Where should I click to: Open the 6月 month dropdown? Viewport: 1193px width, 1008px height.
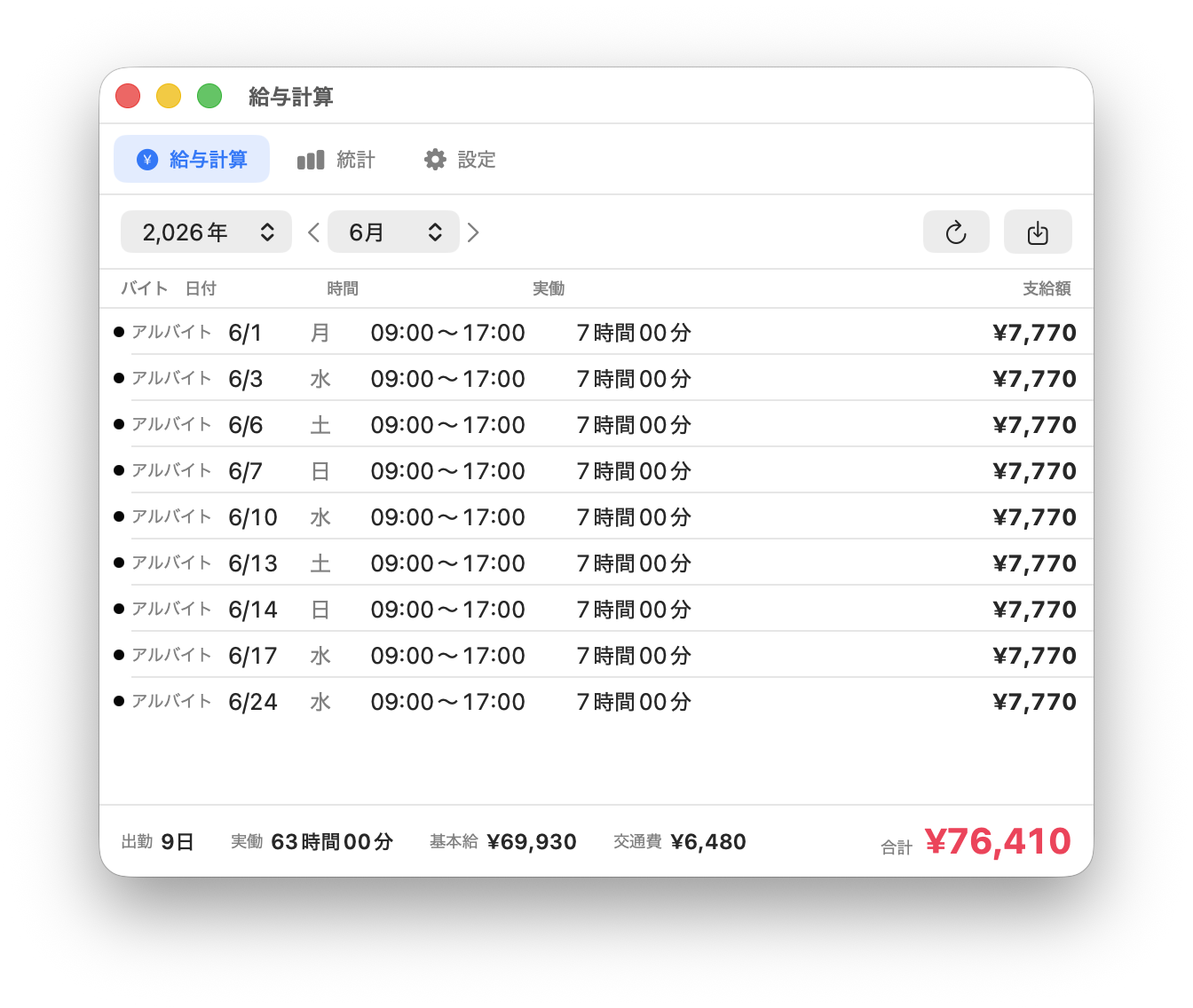tap(393, 232)
